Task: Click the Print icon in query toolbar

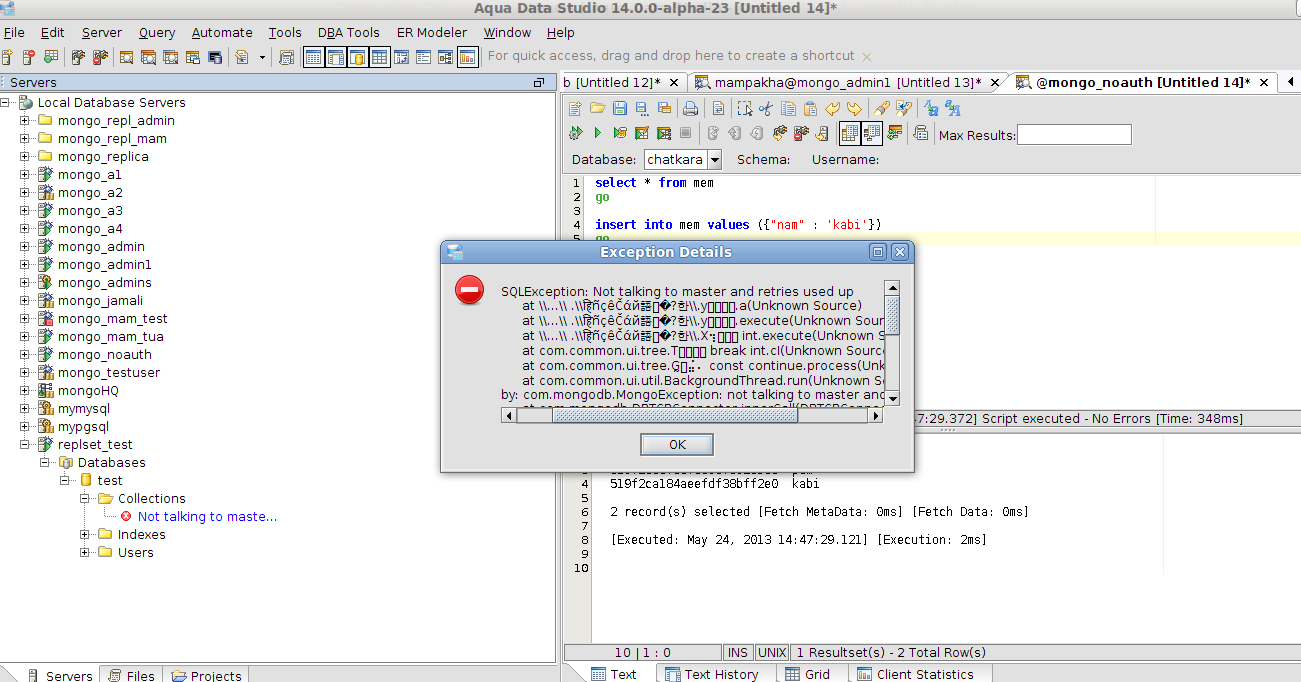Action: [690, 108]
